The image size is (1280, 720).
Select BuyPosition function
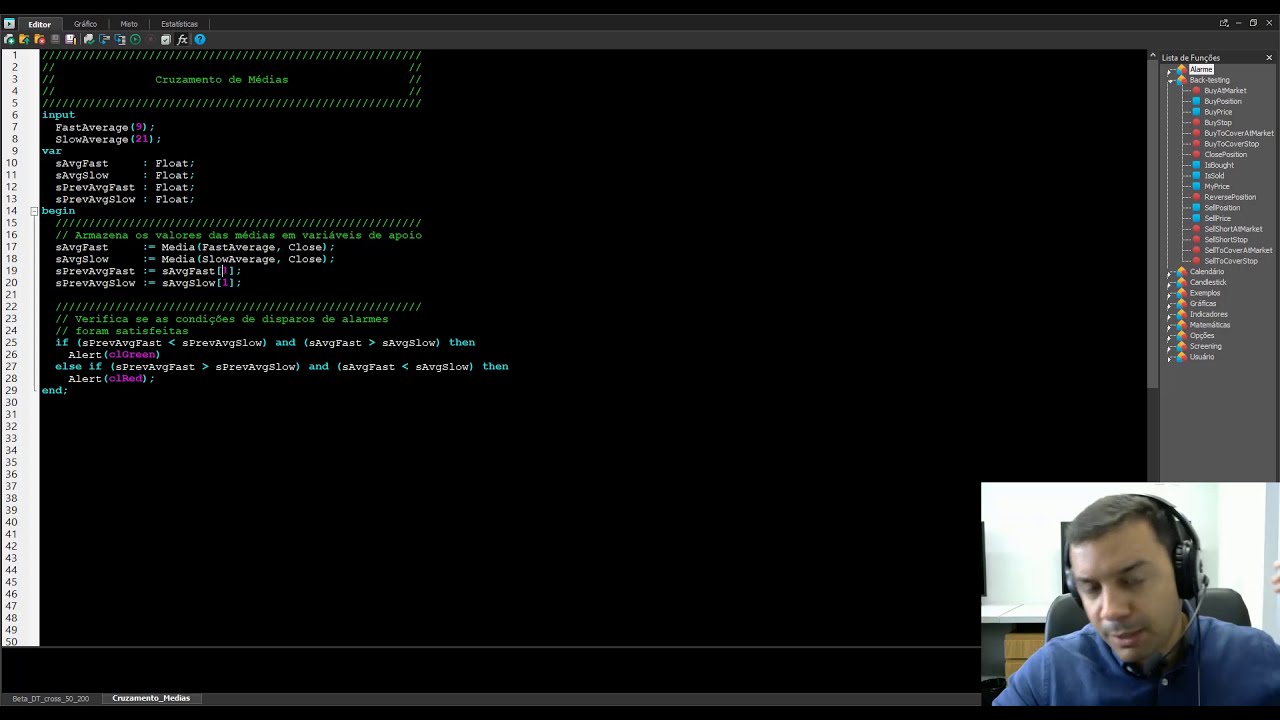[1222, 101]
